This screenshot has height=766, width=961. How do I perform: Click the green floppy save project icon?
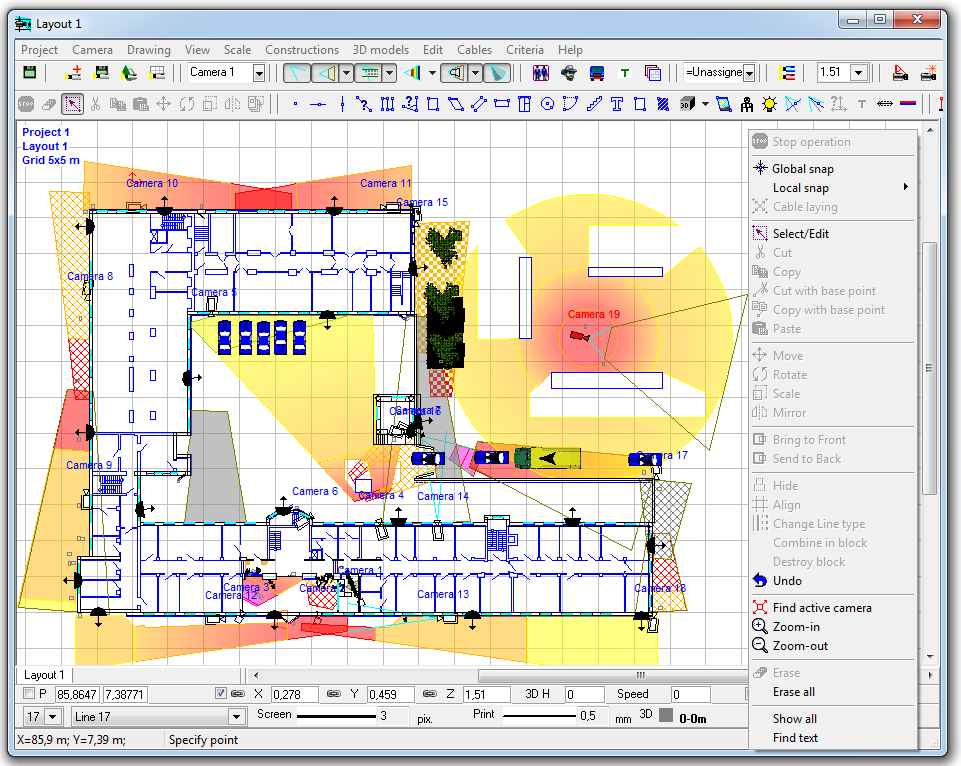tap(29, 72)
